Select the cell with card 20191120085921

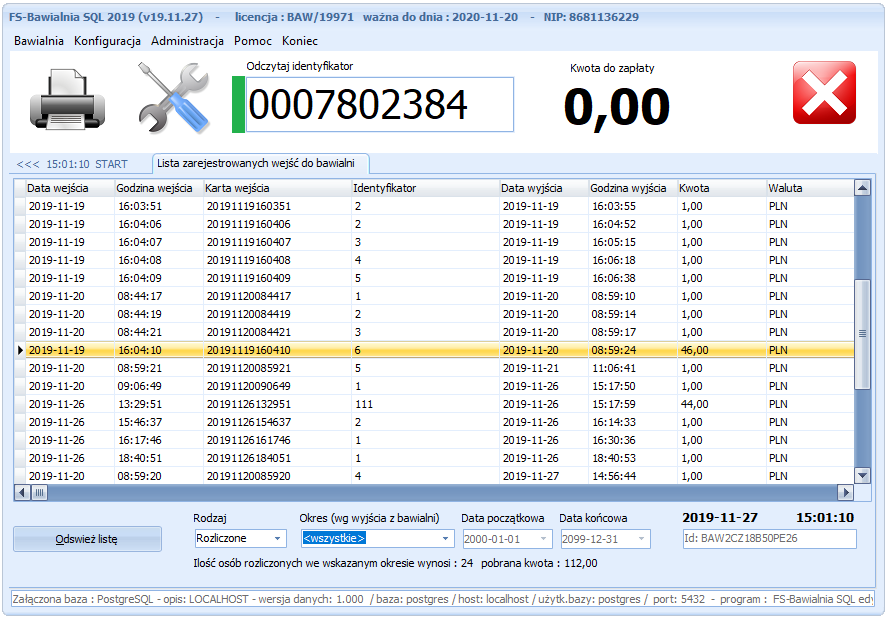point(278,368)
